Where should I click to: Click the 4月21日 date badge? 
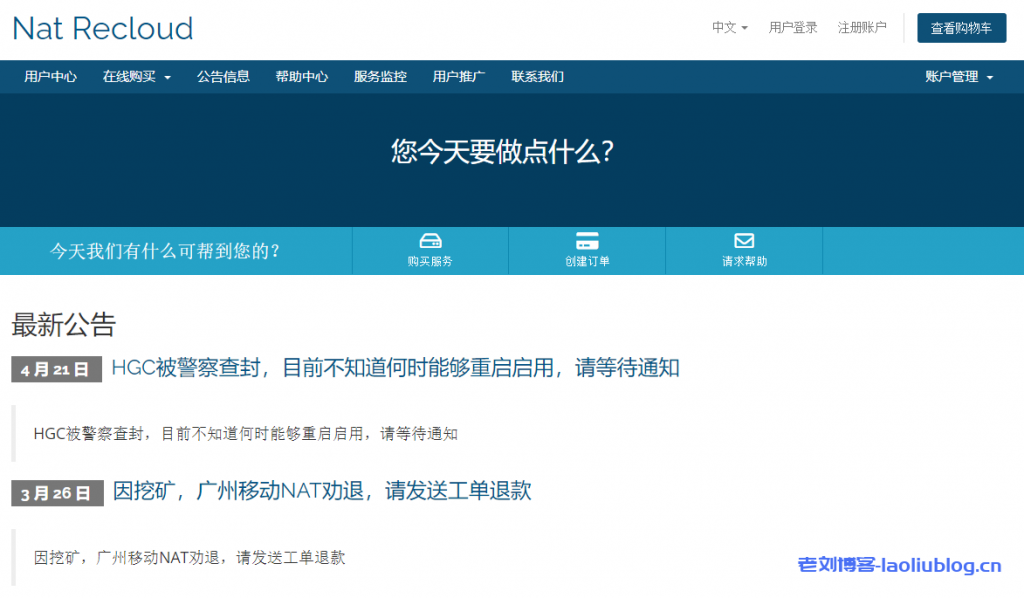[x=56, y=369]
